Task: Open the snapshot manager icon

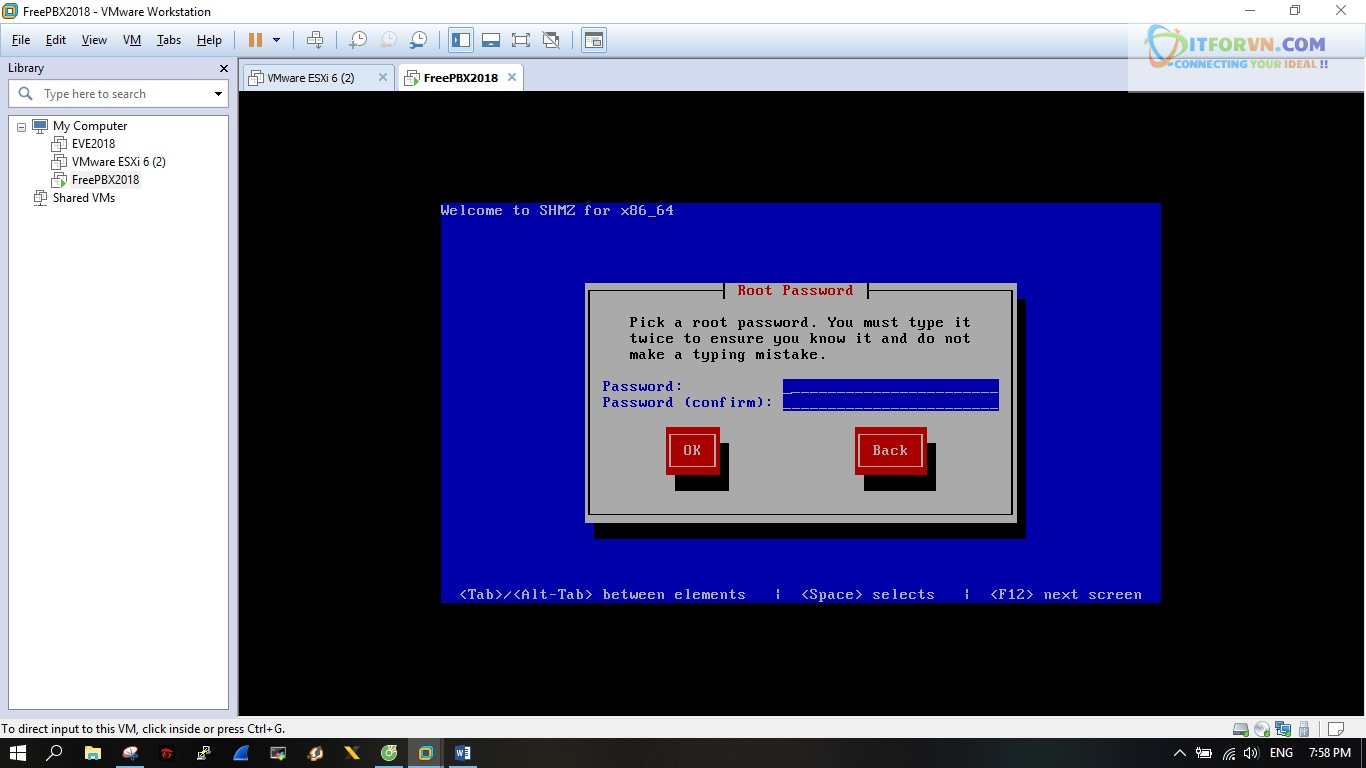Action: pos(418,40)
